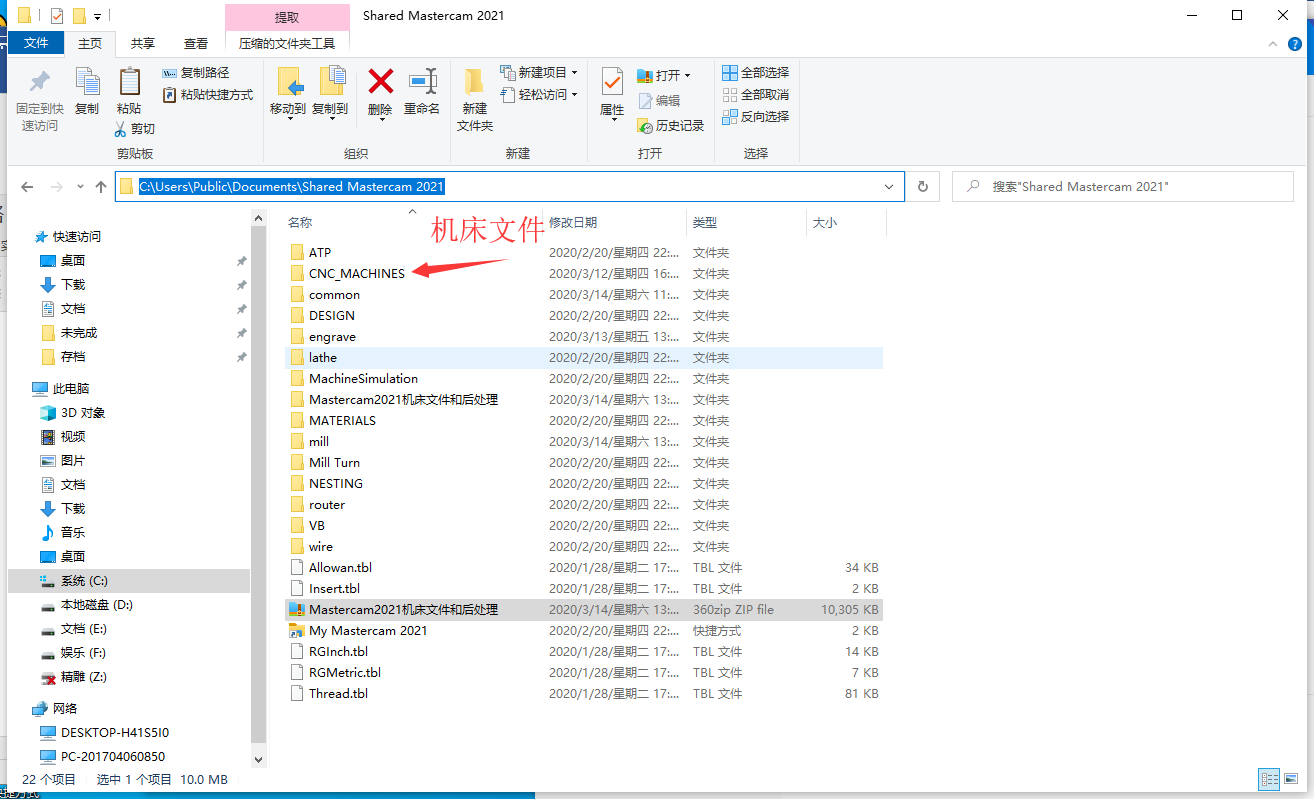The image size is (1314, 799).
Task: Open the File (文件) tab
Action: (36, 43)
